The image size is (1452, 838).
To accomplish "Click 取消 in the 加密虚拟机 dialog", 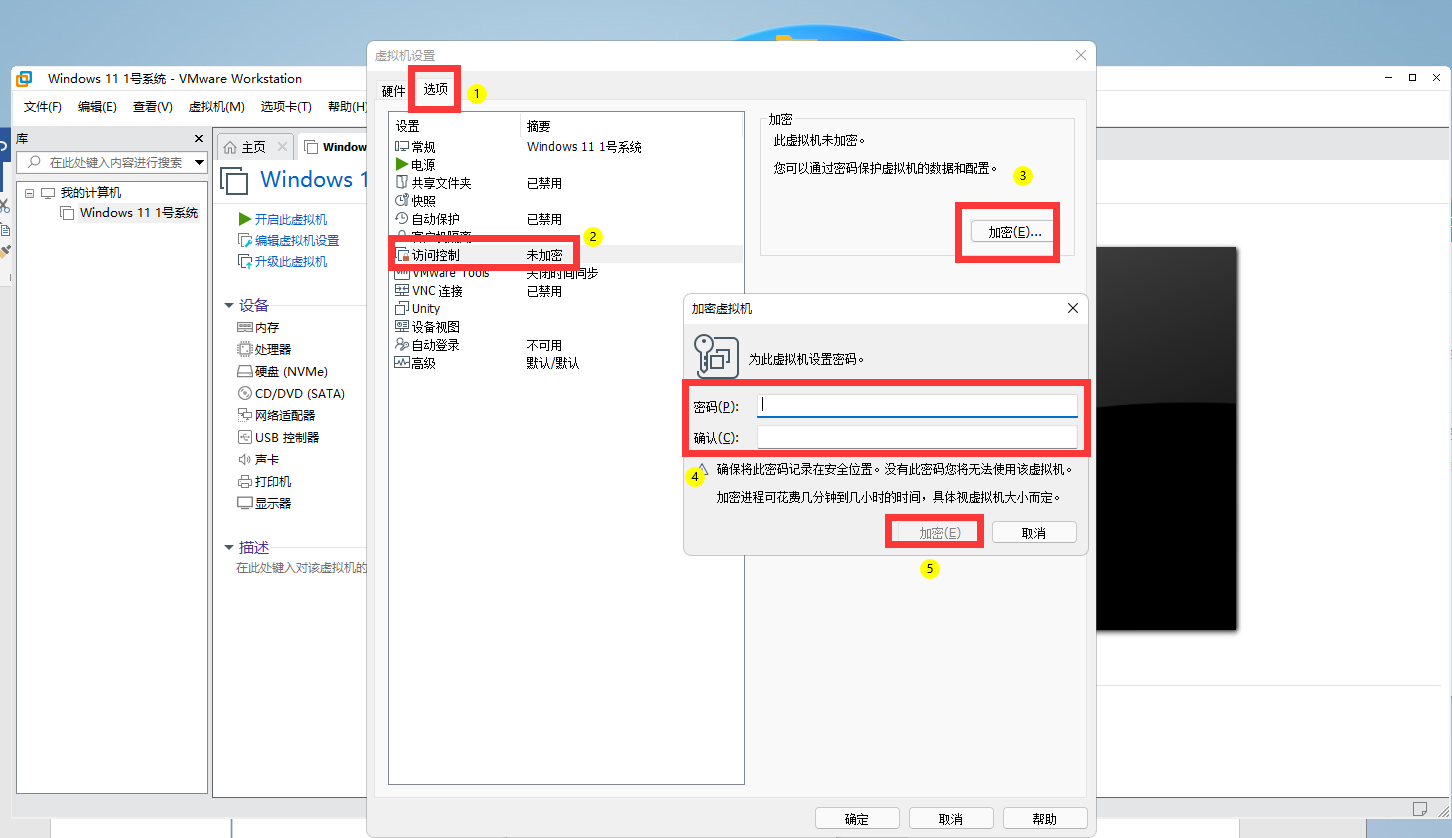I will [x=1033, y=533].
